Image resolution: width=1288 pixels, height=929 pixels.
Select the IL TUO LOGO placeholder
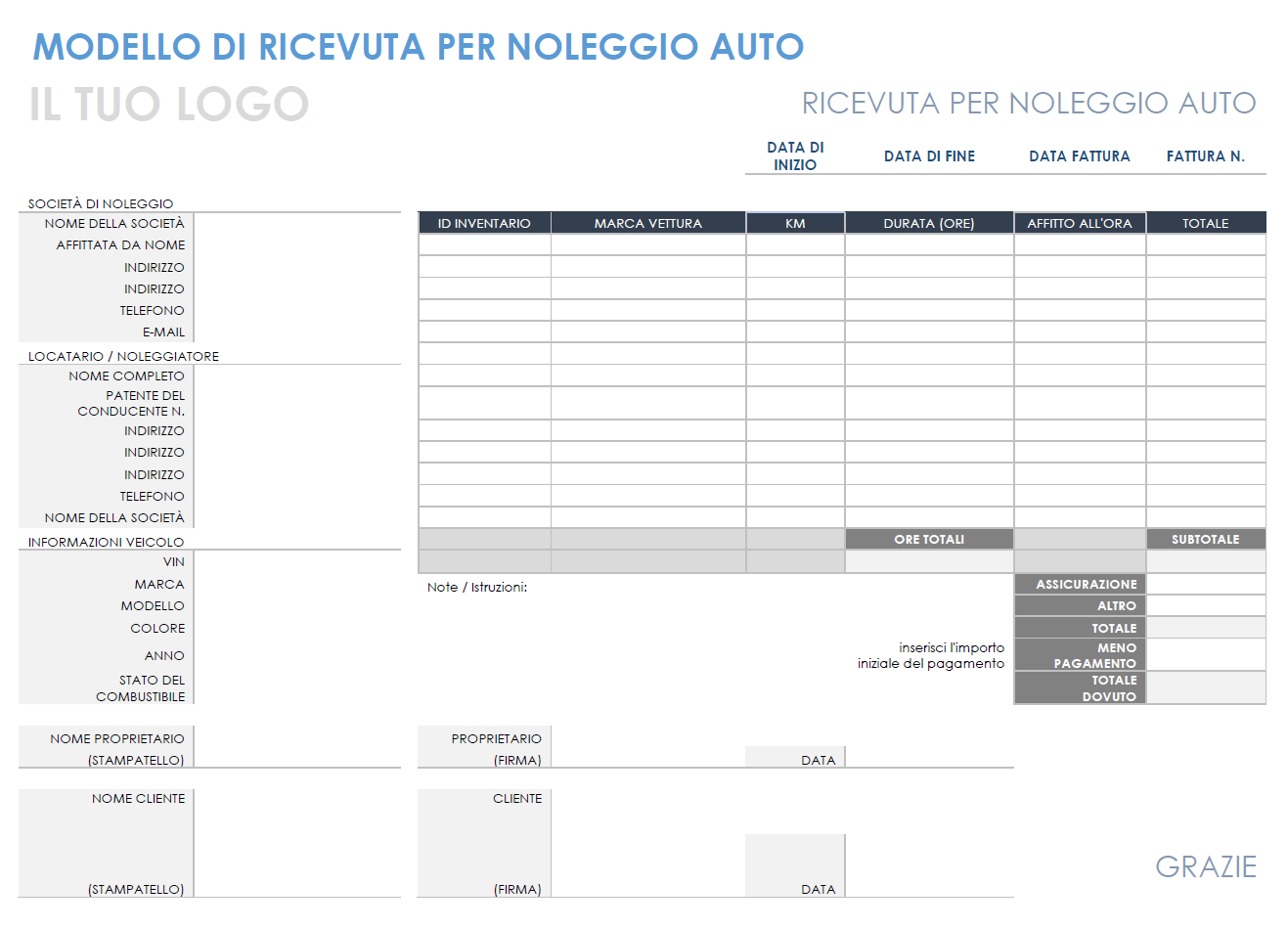pyautogui.click(x=169, y=105)
